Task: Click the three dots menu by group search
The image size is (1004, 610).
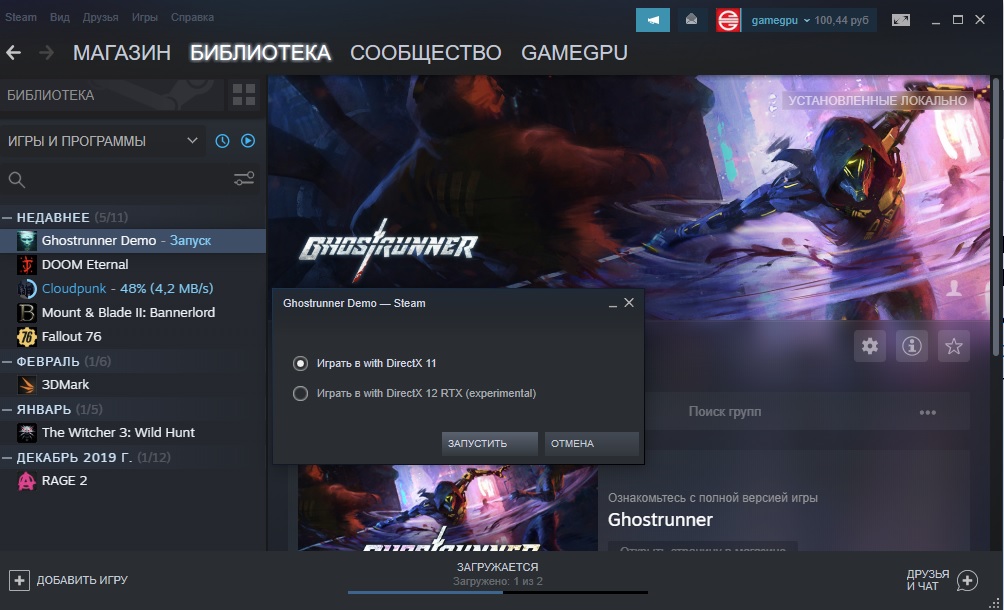Action: click(x=928, y=412)
